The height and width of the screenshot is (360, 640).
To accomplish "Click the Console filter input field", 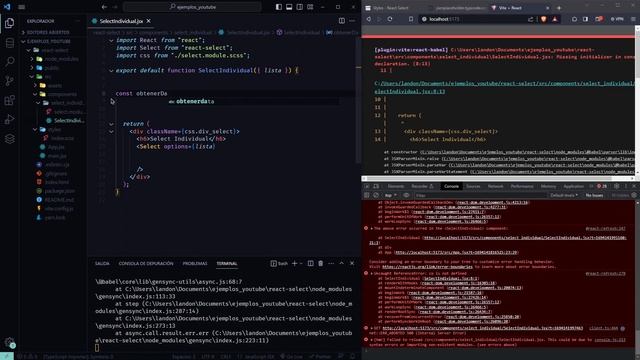I will click(480, 196).
